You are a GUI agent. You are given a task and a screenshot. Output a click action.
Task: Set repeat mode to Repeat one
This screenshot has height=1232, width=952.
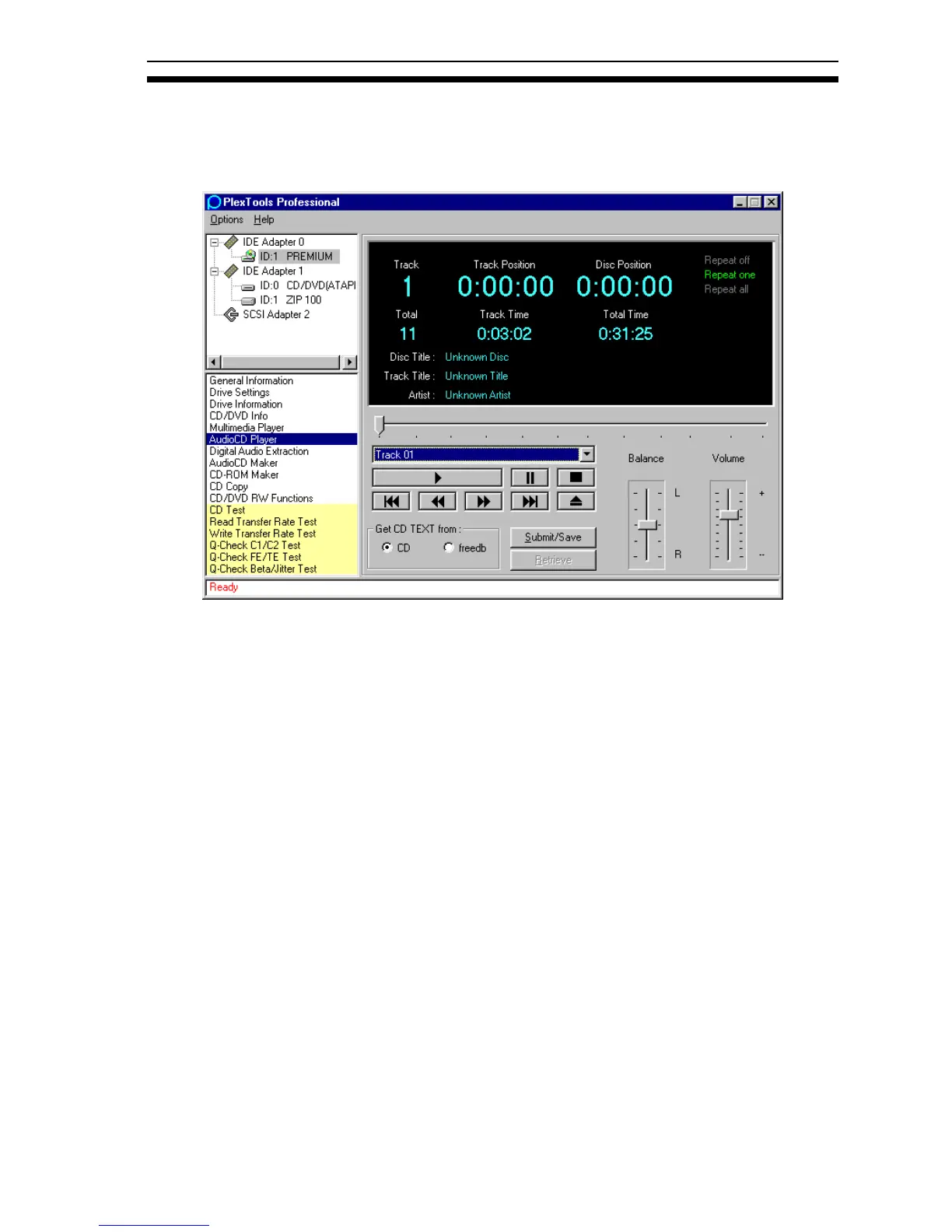click(730, 275)
